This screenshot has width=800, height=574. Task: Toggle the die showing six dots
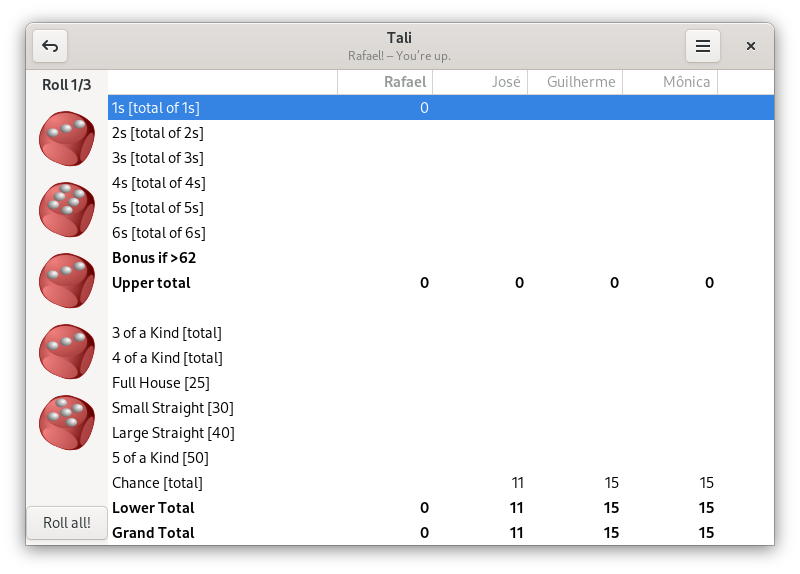point(66,209)
